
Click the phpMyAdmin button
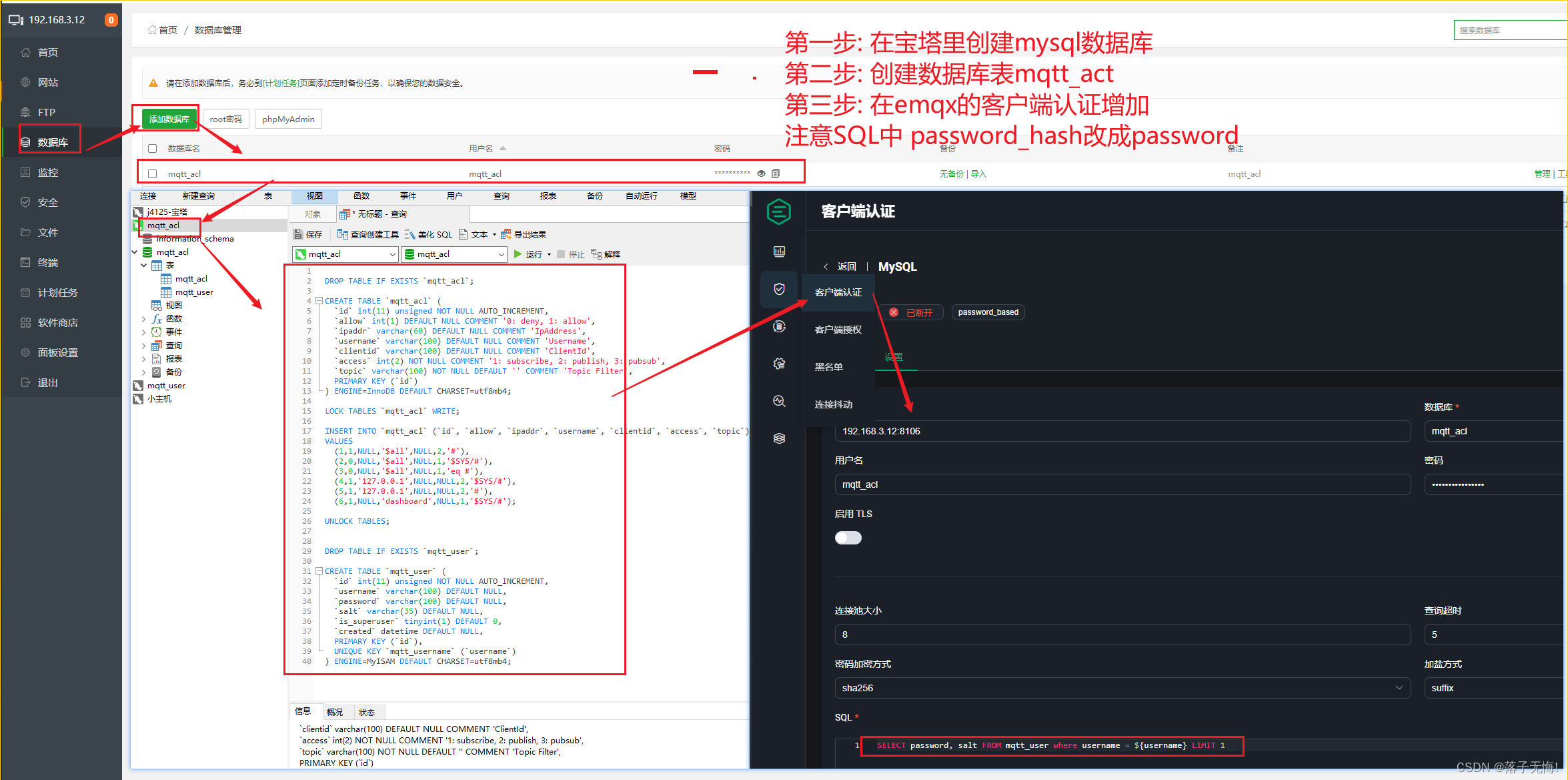(x=288, y=119)
